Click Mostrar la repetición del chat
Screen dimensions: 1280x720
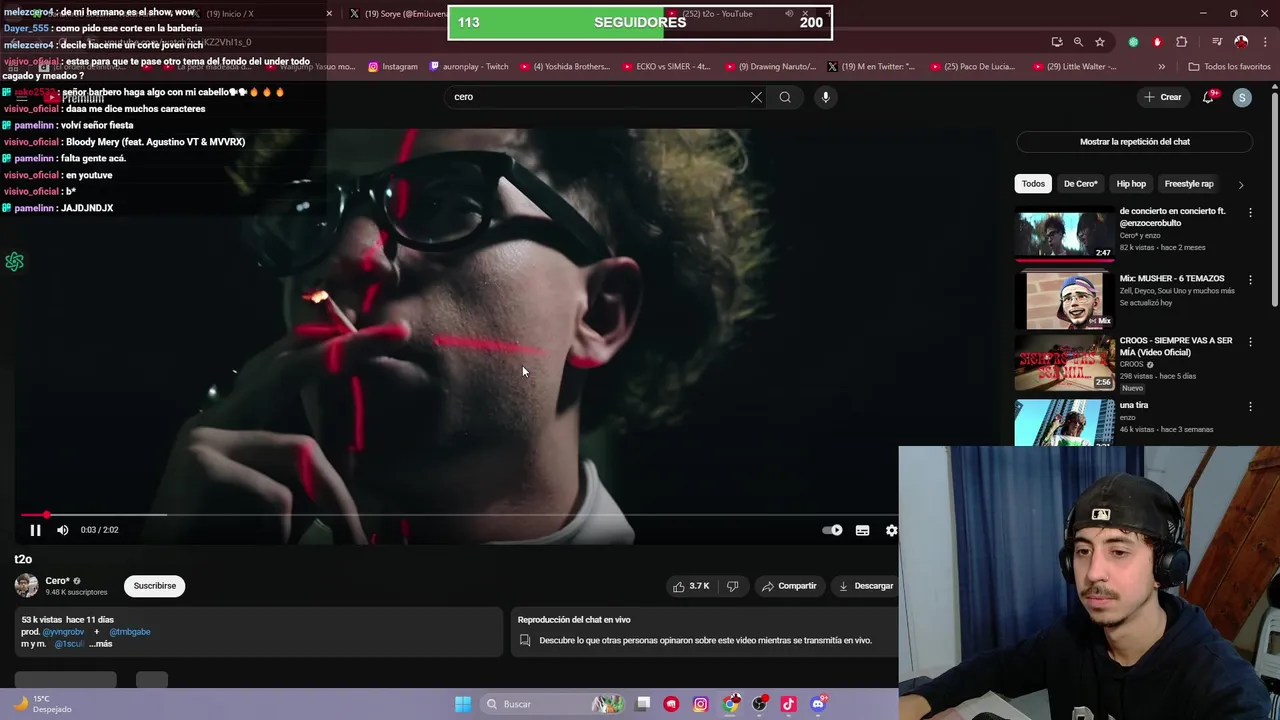click(1135, 142)
